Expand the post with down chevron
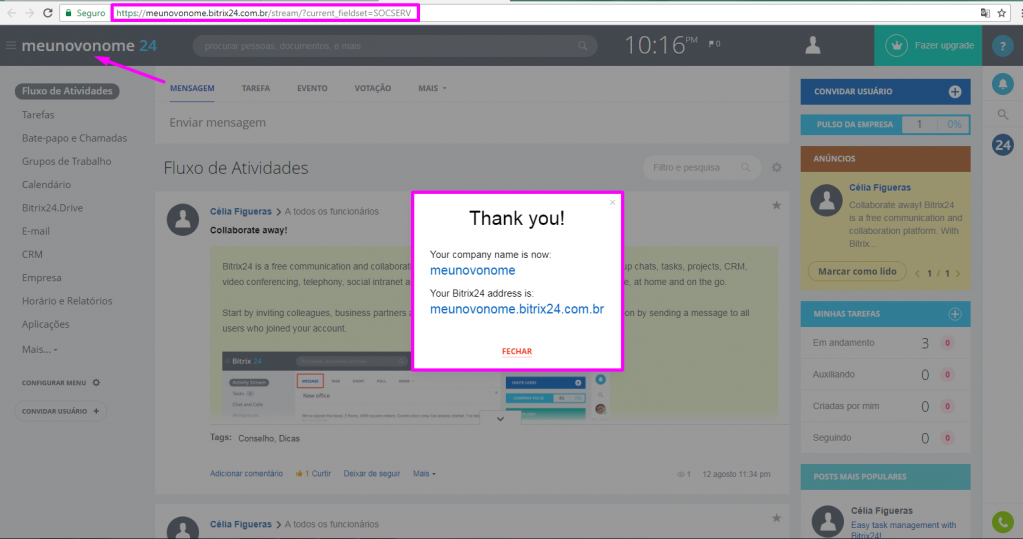 (500, 419)
